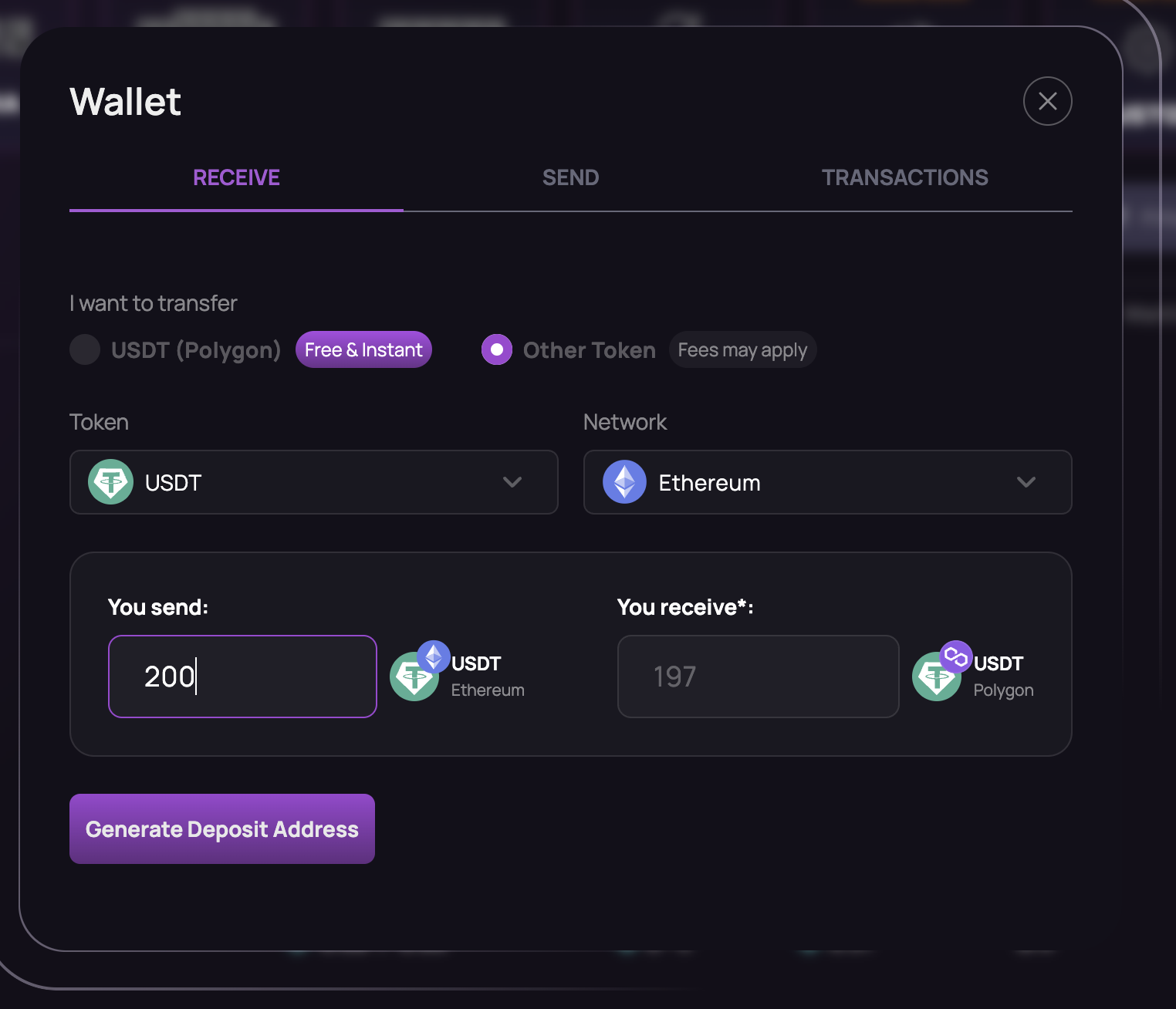The height and width of the screenshot is (1009, 1176).
Task: Select the USDT (Polygon) radio button
Action: pyautogui.click(x=85, y=349)
